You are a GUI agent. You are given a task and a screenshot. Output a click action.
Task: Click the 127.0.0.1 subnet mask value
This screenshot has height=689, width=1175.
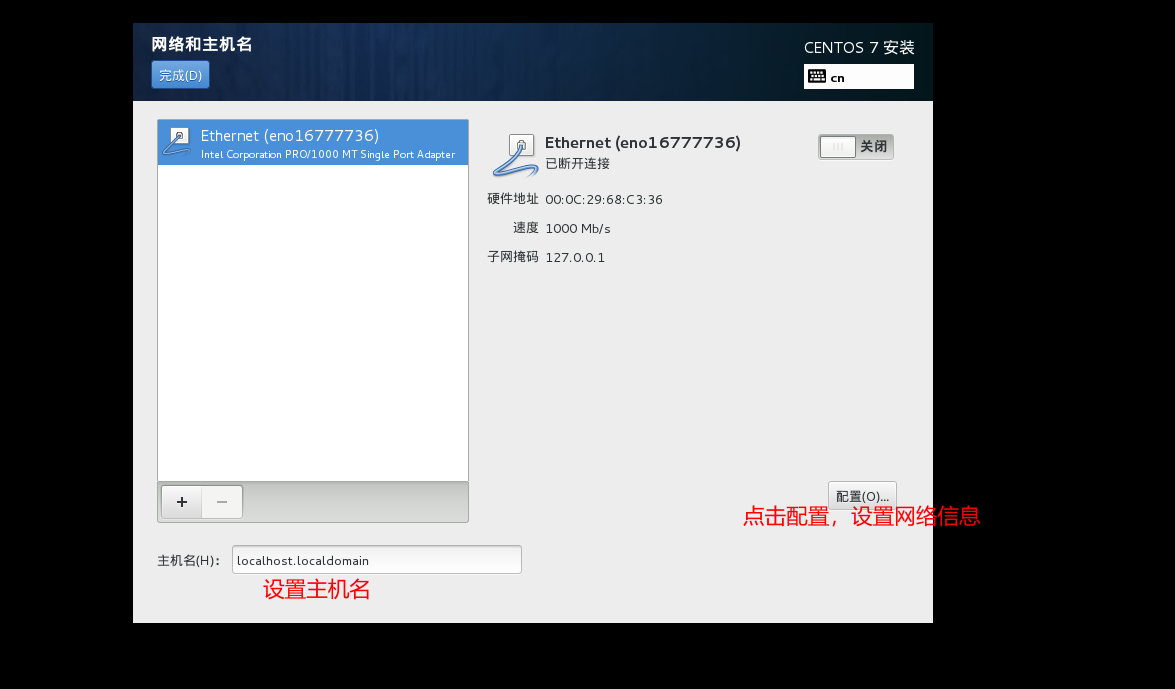coord(575,257)
